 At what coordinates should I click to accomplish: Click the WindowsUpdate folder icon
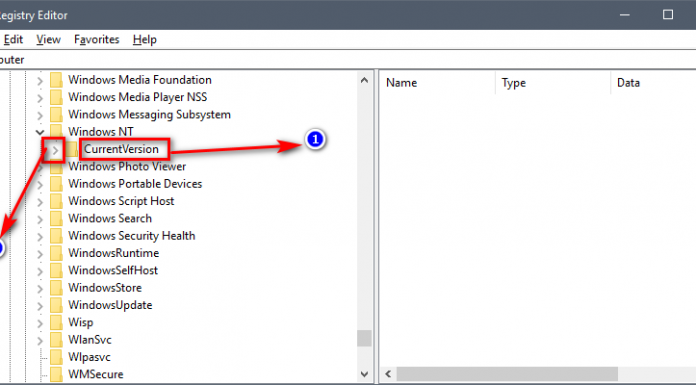56,305
